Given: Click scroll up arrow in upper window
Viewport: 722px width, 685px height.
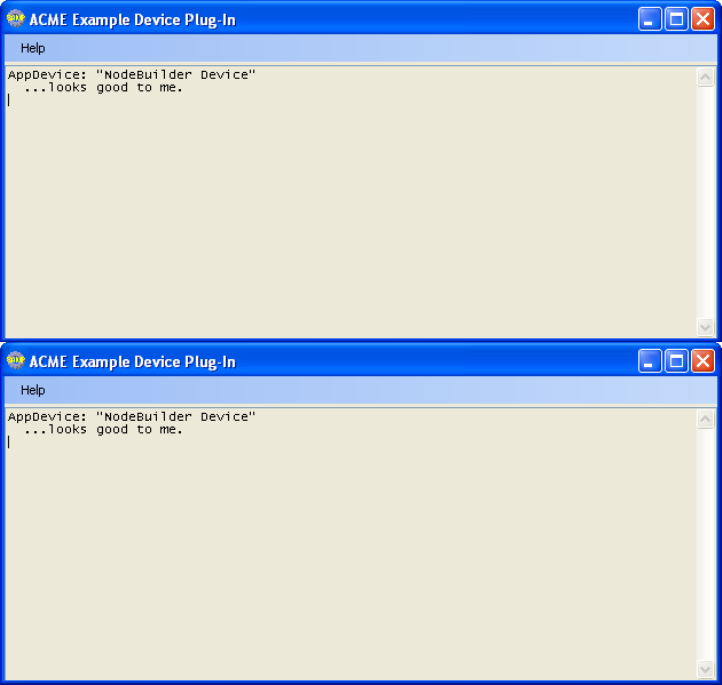Looking at the screenshot, I should tap(705, 77).
